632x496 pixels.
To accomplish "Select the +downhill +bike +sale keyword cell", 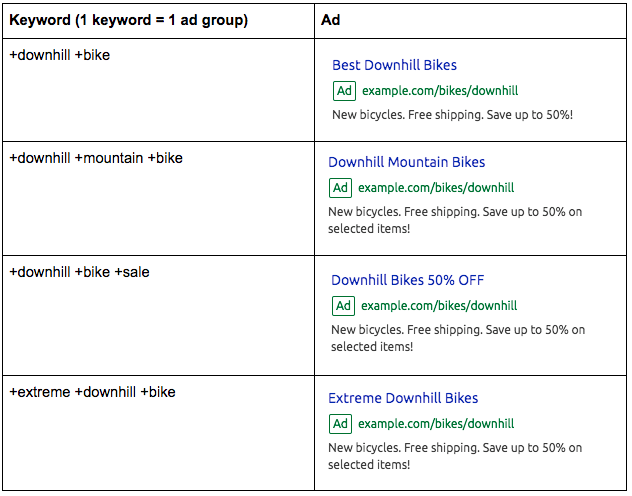I will pyautogui.click(x=80, y=272).
